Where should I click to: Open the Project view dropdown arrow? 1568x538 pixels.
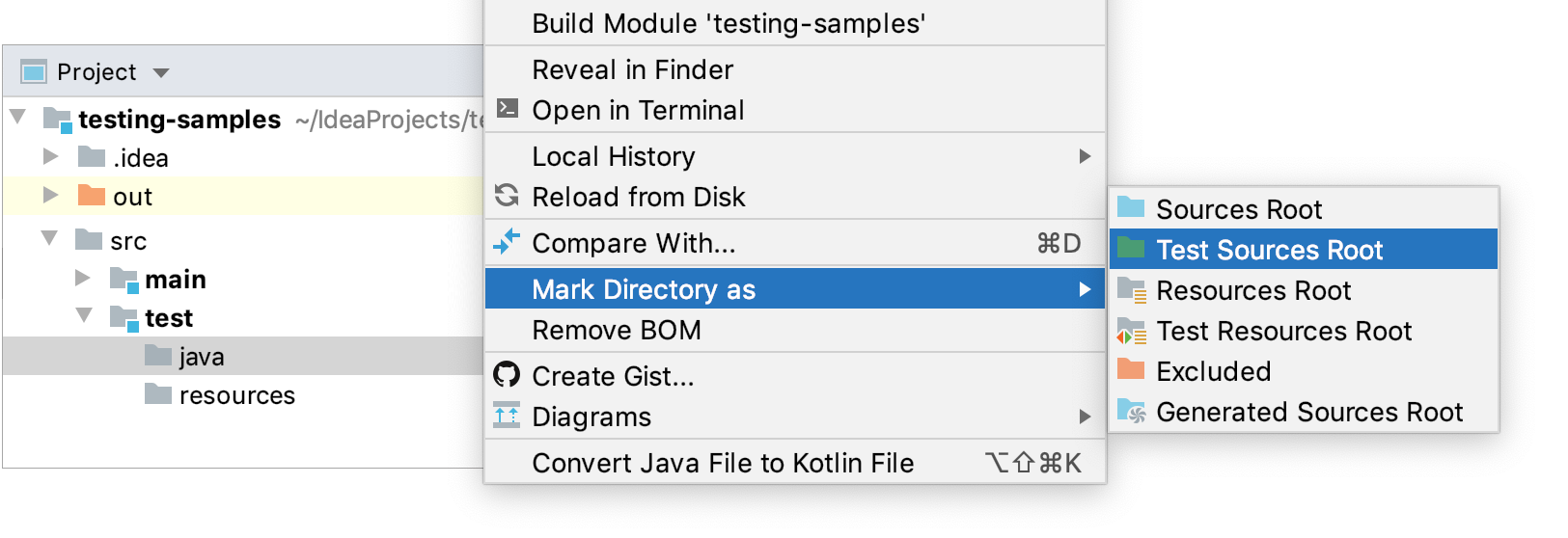(161, 72)
